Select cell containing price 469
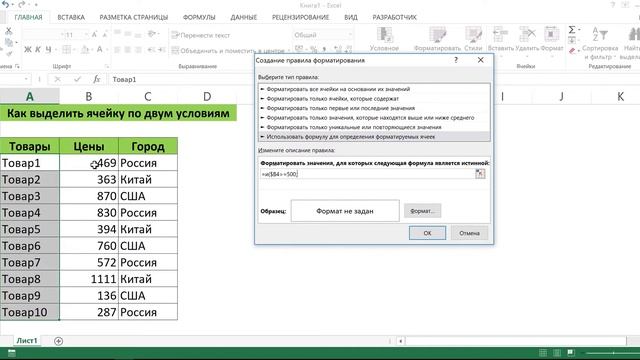Image resolution: width=640 pixels, height=360 pixels. pyautogui.click(x=89, y=163)
